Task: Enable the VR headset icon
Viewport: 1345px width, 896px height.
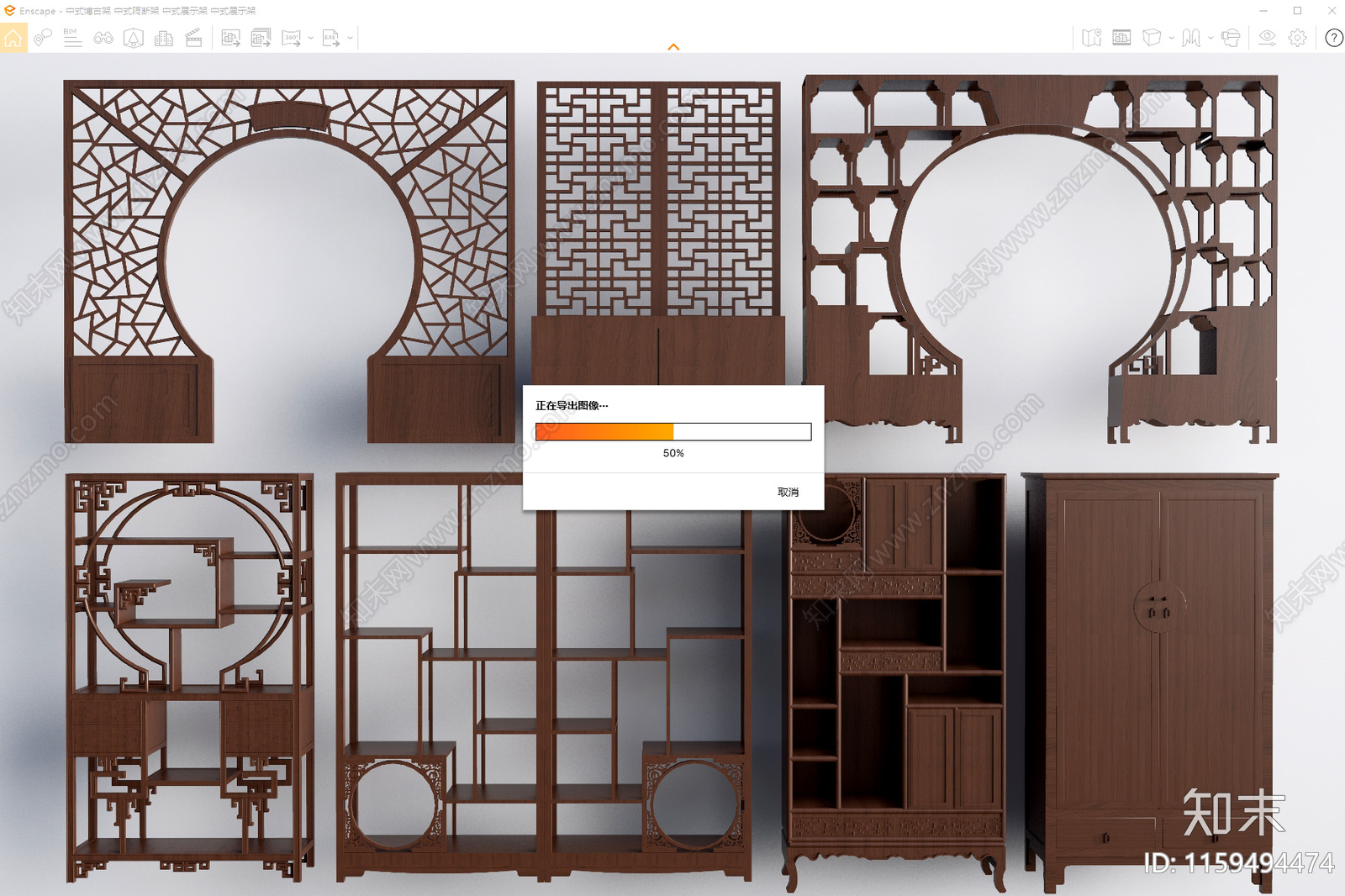Action: click(x=1231, y=38)
